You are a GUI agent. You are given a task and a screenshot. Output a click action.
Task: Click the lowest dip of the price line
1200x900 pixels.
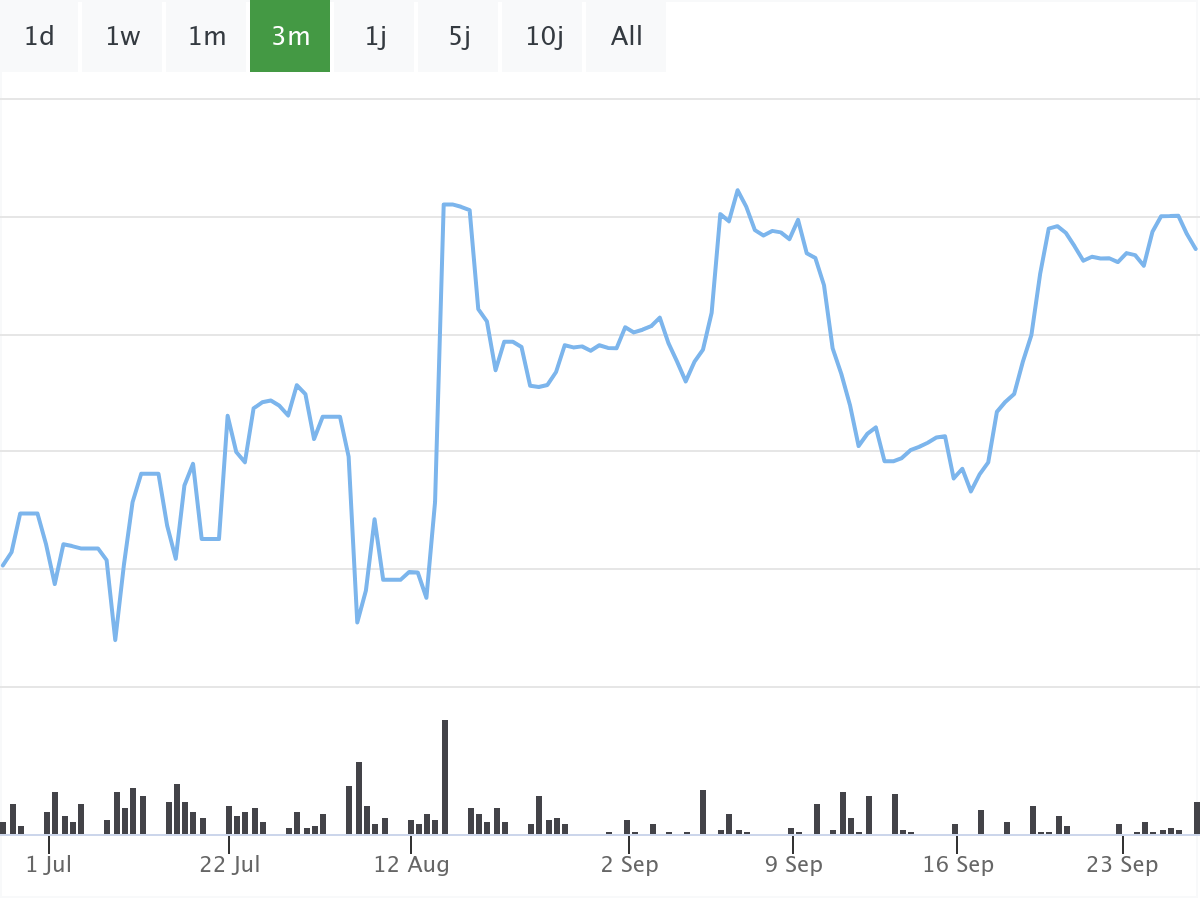click(x=115, y=639)
